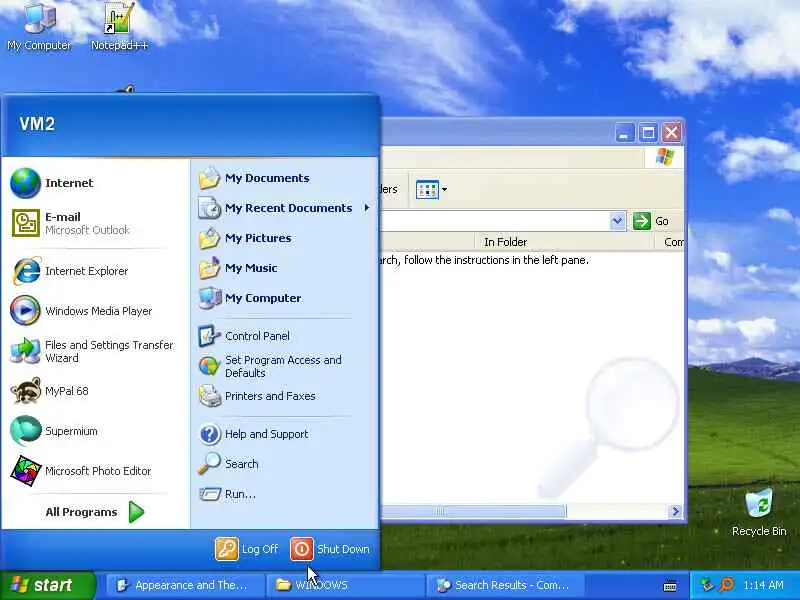Screen dimensions: 800x600
Task: Open My Music folder
Action: coord(284,268)
